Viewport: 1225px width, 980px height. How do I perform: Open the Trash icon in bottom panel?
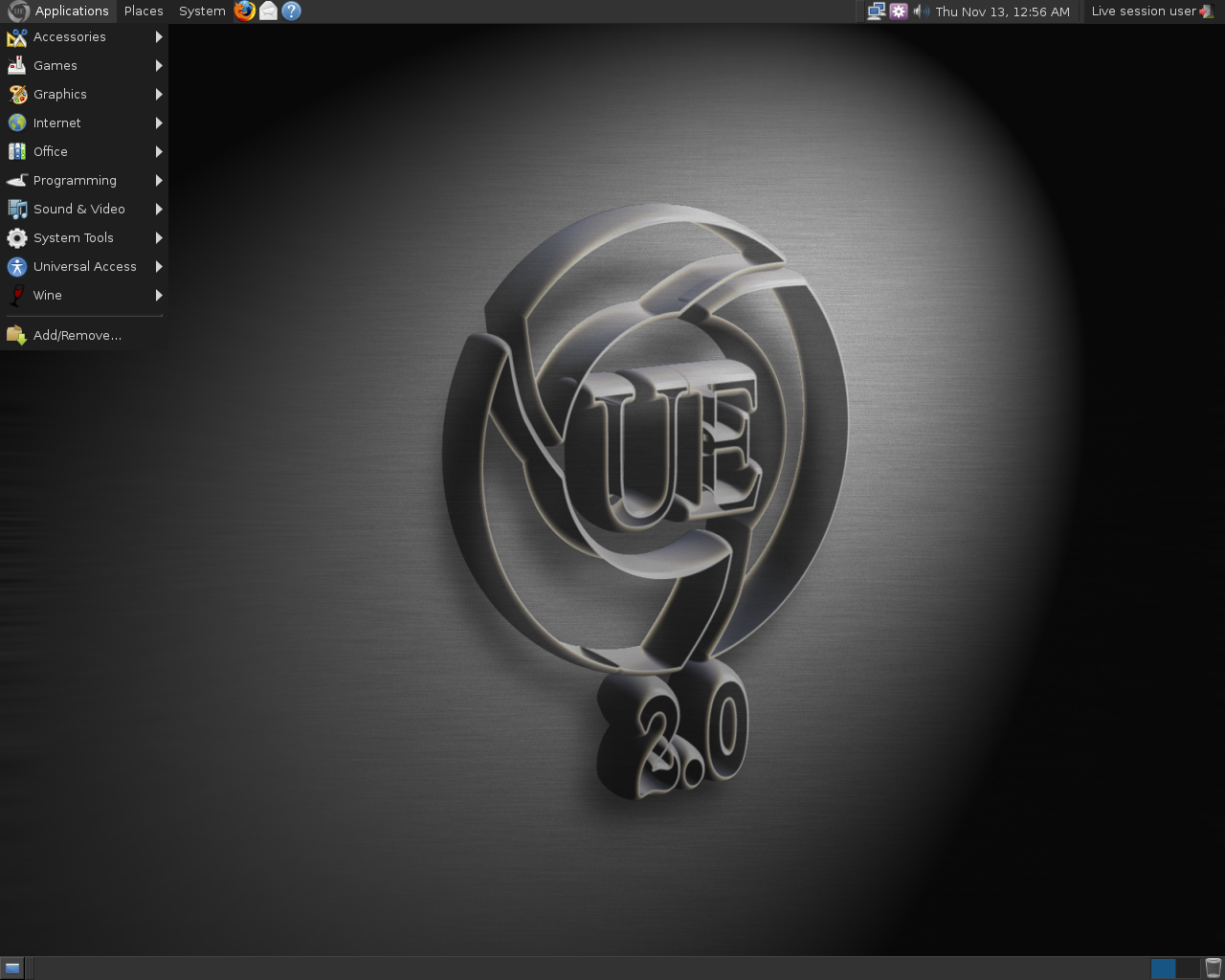[x=1214, y=968]
